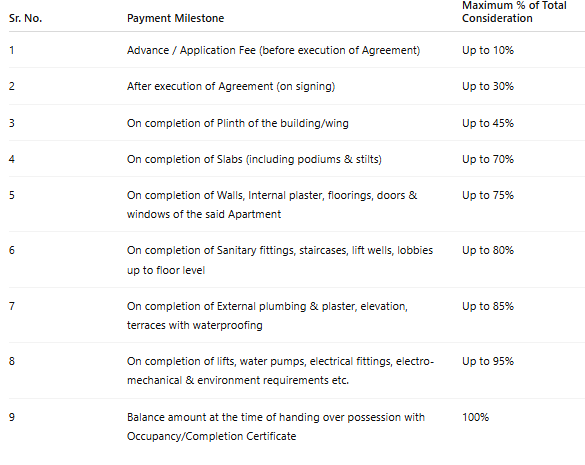The image size is (585, 465).
Task: Click the Slabs completion milestone text
Action: click(x=254, y=159)
